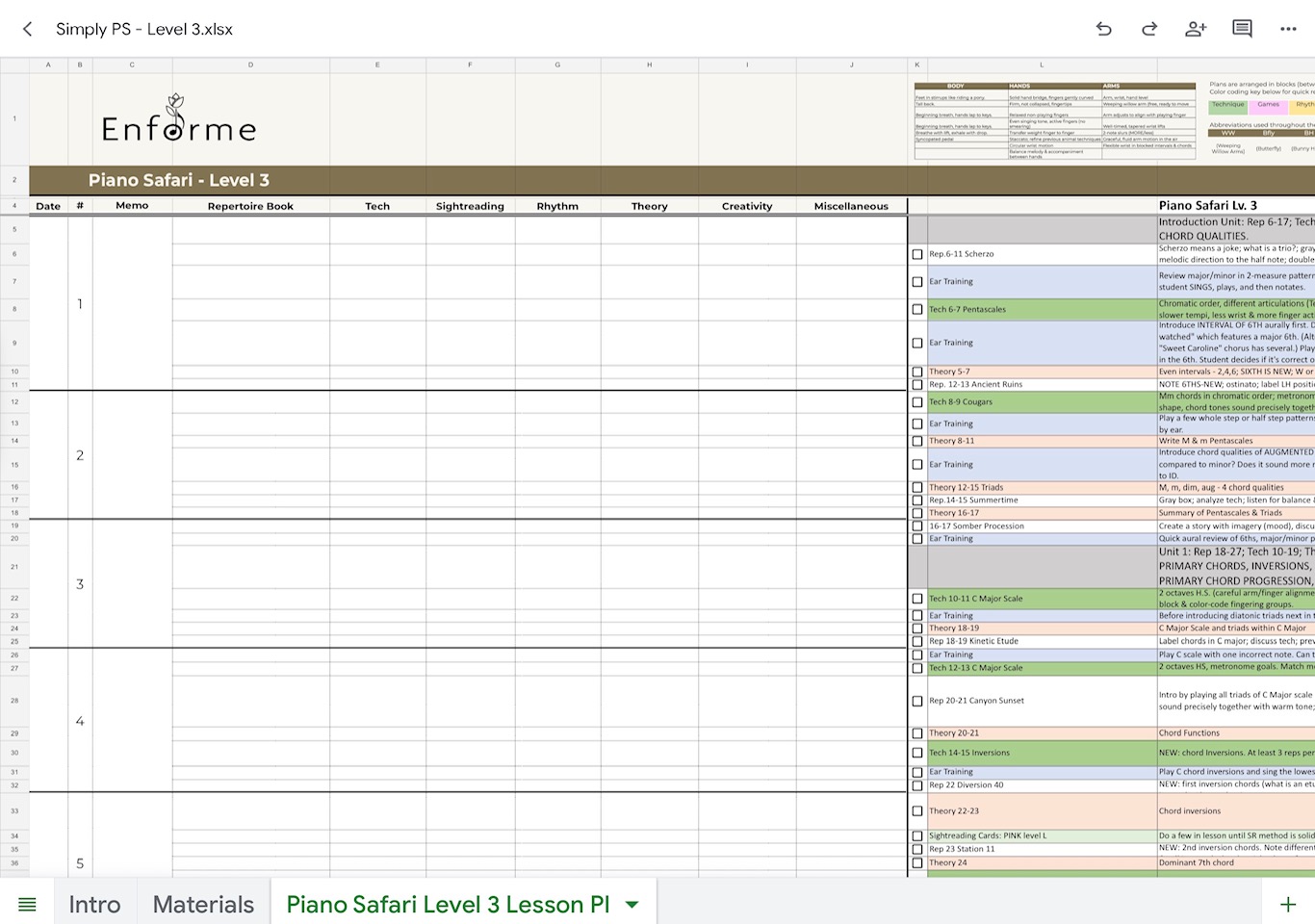Image resolution: width=1315 pixels, height=924 pixels.
Task: Select the Sightreading header cell
Action: tap(470, 206)
